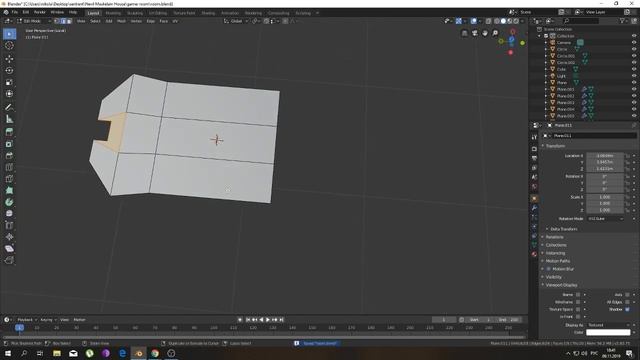This screenshot has height=360, width=640.
Task: Select the Poly Build tool
Action: (9, 190)
